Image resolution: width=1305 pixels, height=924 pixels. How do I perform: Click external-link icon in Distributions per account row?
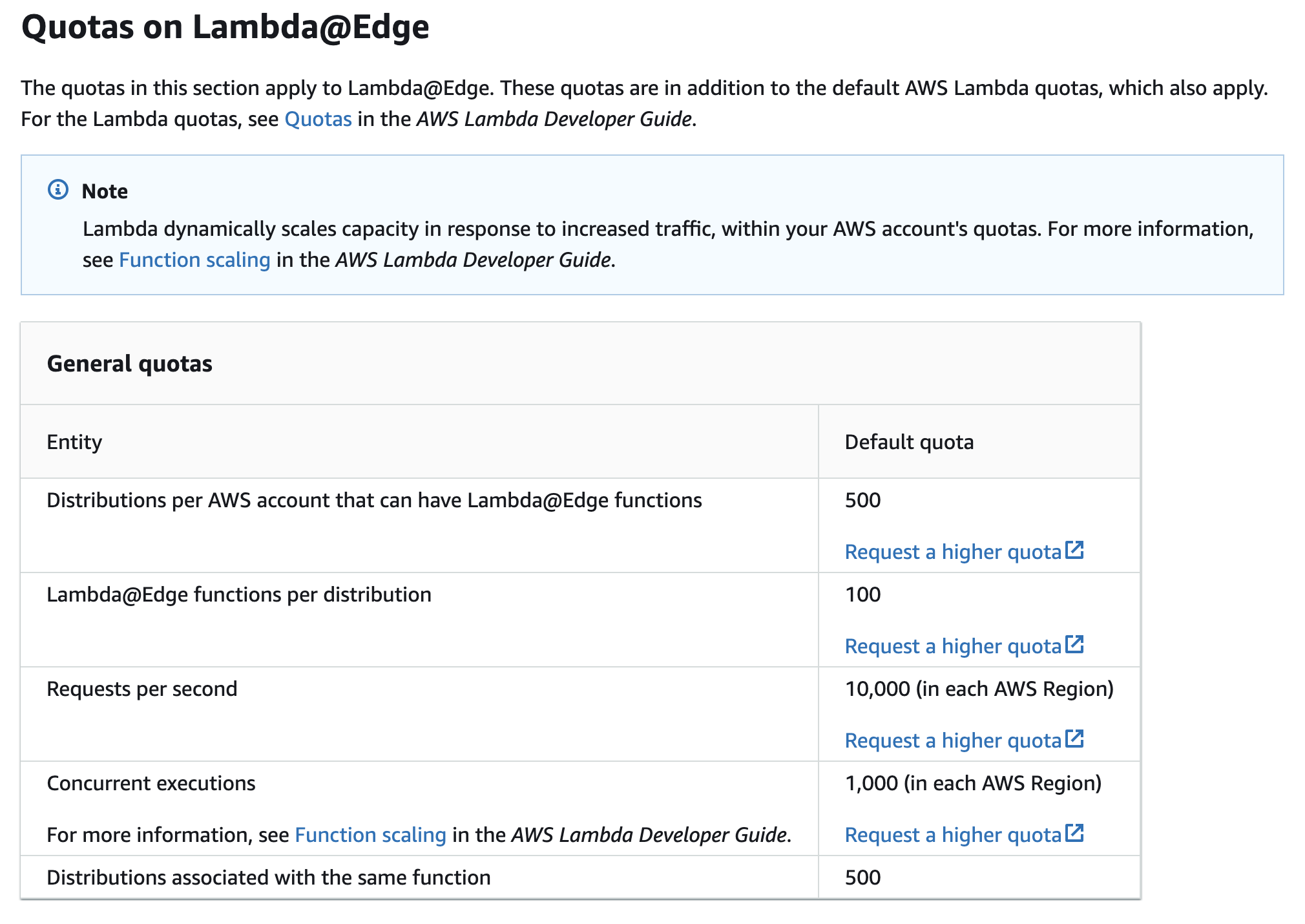pyautogui.click(x=1074, y=550)
